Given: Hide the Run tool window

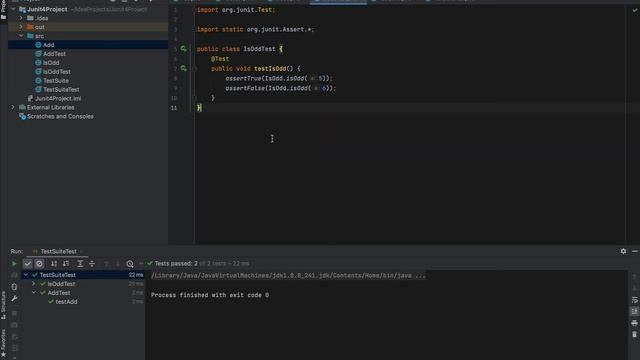Looking at the screenshot, I should [x=635, y=251].
